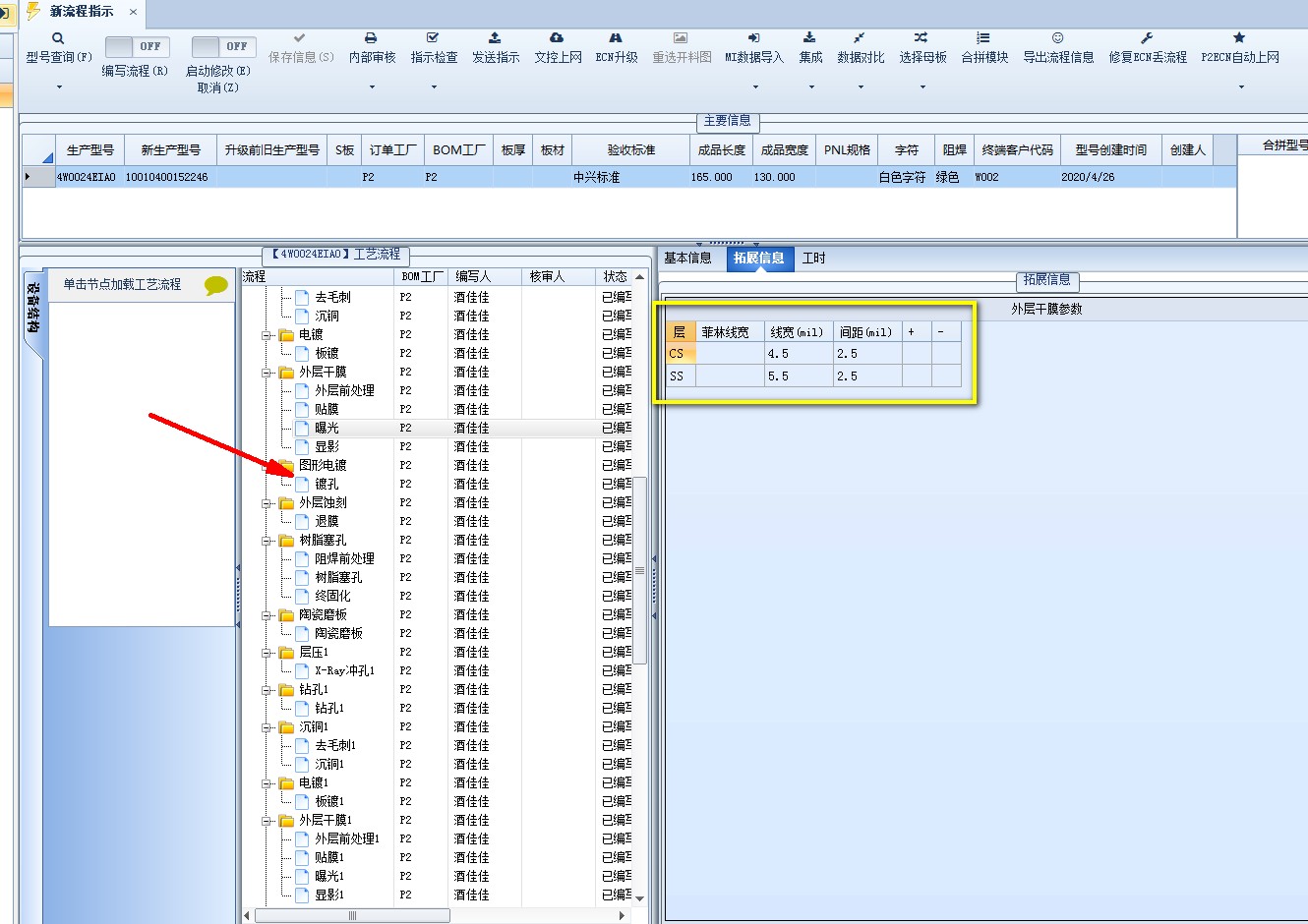Collapse the 层压1 folder node
Screen dimensions: 1308x924
(x=267, y=653)
